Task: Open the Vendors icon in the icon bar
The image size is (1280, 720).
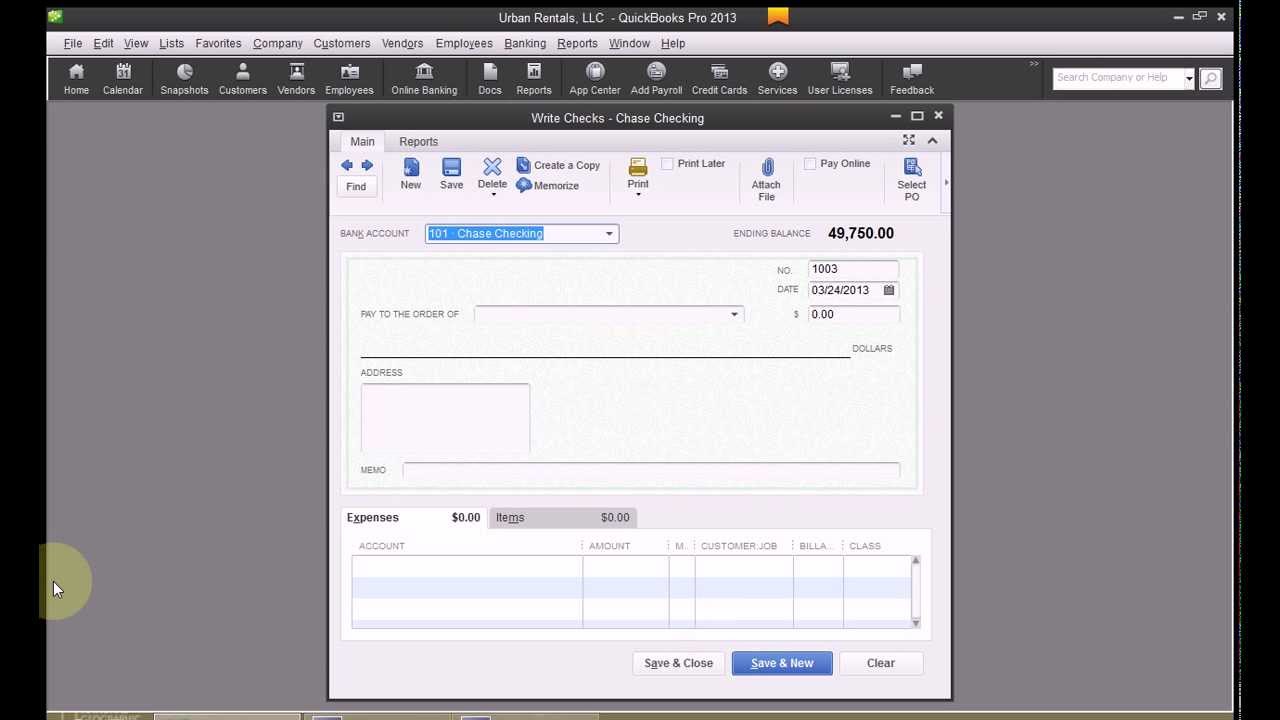Action: coord(296,79)
